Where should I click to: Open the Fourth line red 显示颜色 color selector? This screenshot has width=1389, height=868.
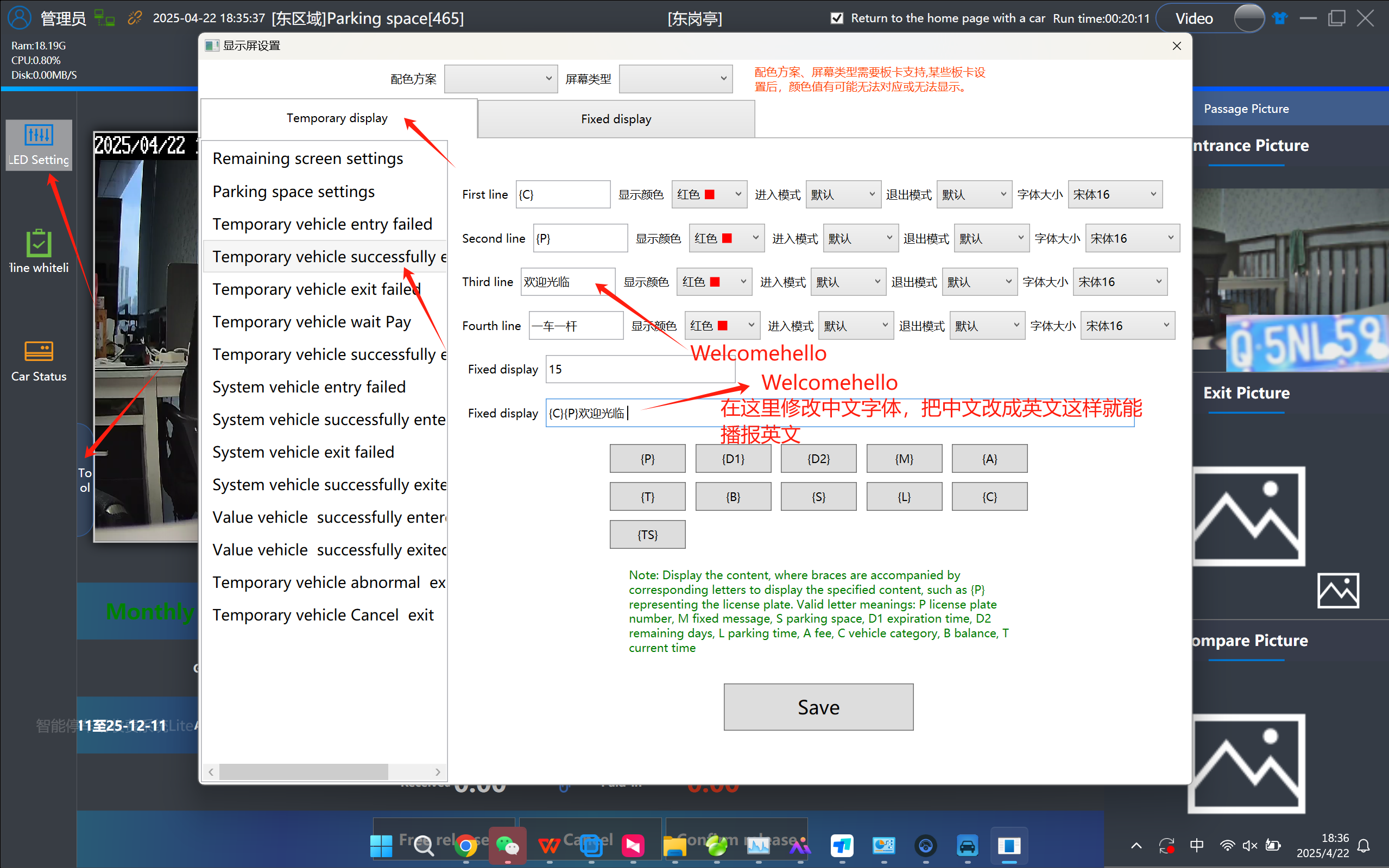click(722, 326)
